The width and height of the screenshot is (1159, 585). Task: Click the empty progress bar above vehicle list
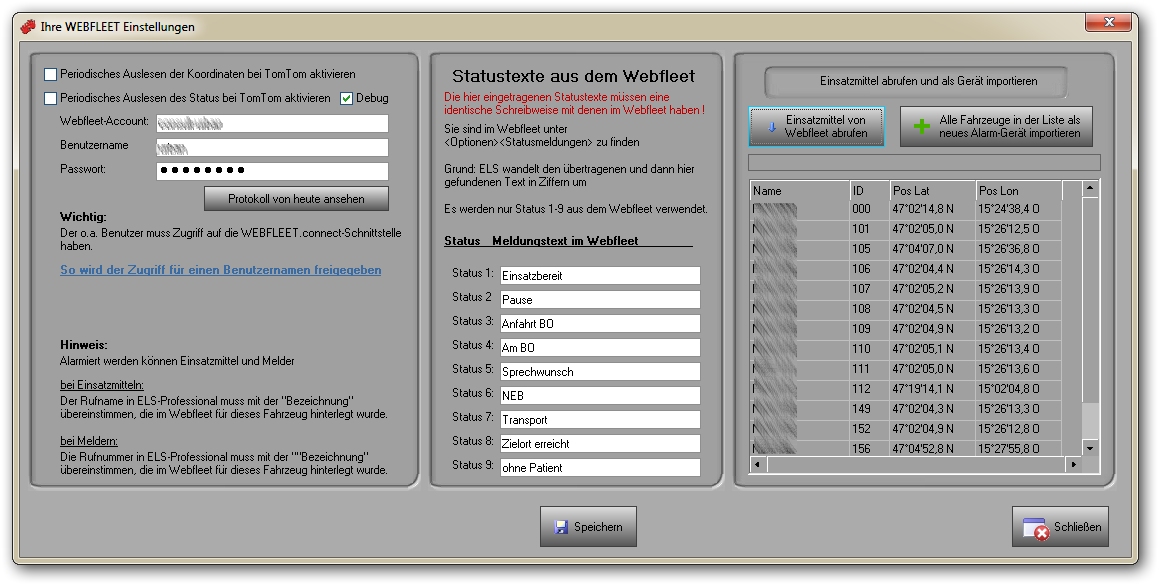pos(924,163)
